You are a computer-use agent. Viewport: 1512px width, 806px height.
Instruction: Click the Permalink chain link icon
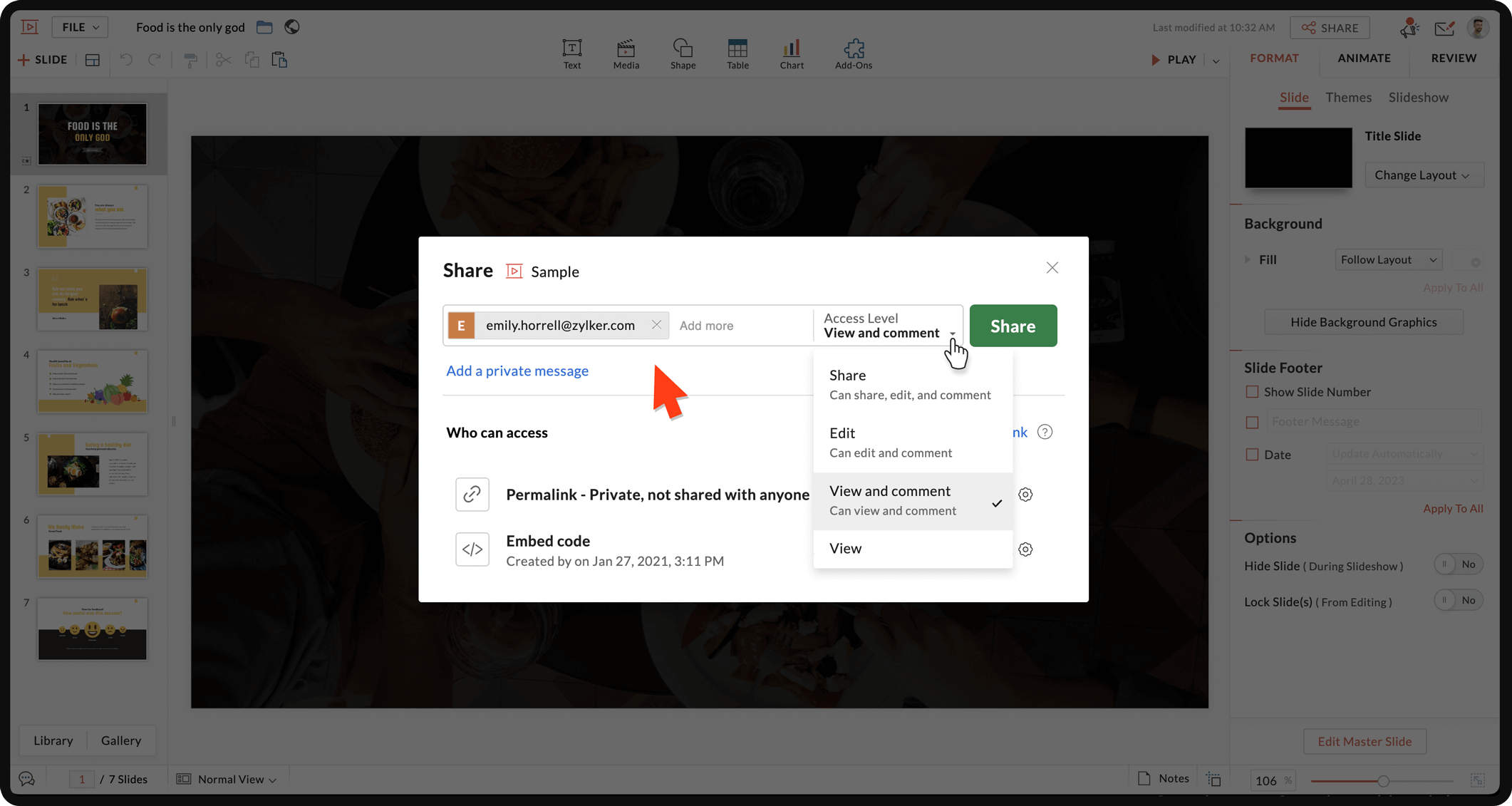[x=472, y=495]
